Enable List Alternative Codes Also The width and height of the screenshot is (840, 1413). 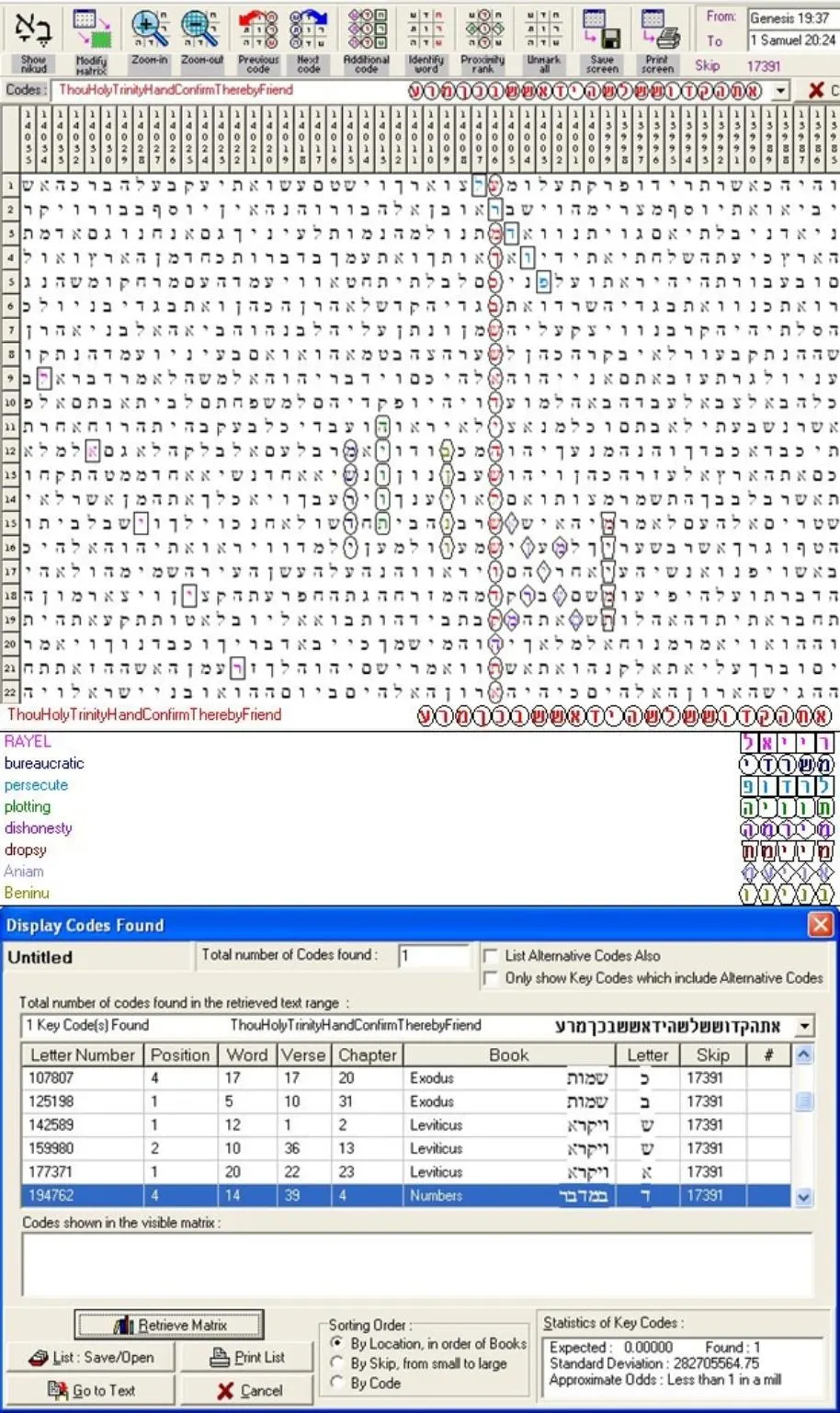[492, 956]
